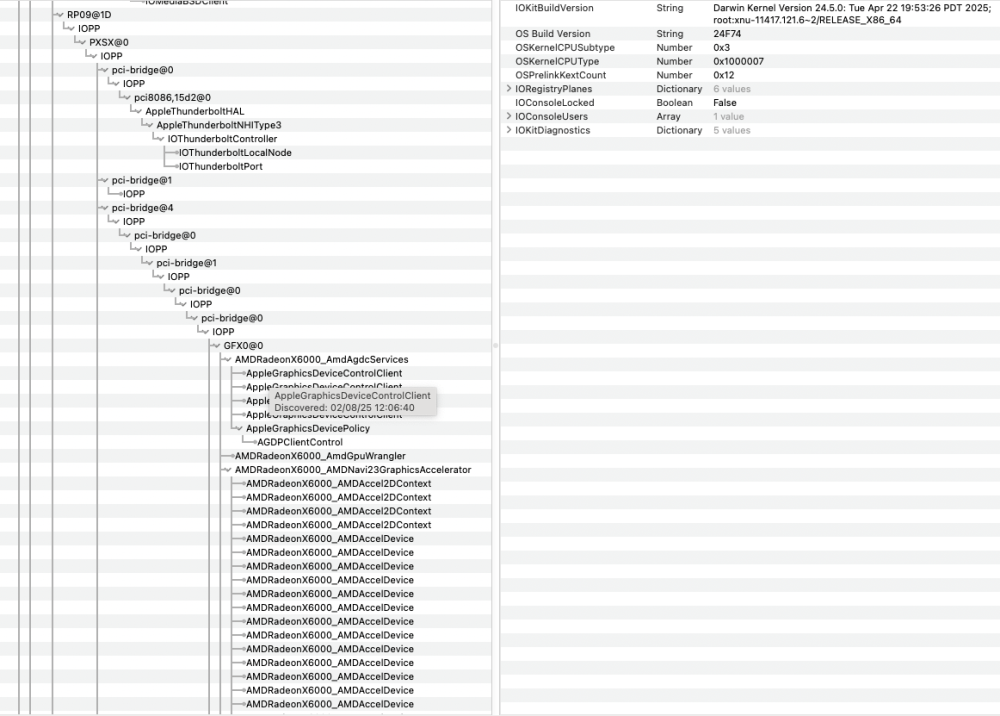
Task: Select the IOPP row directly under RP09@1D
Action: click(x=89, y=29)
